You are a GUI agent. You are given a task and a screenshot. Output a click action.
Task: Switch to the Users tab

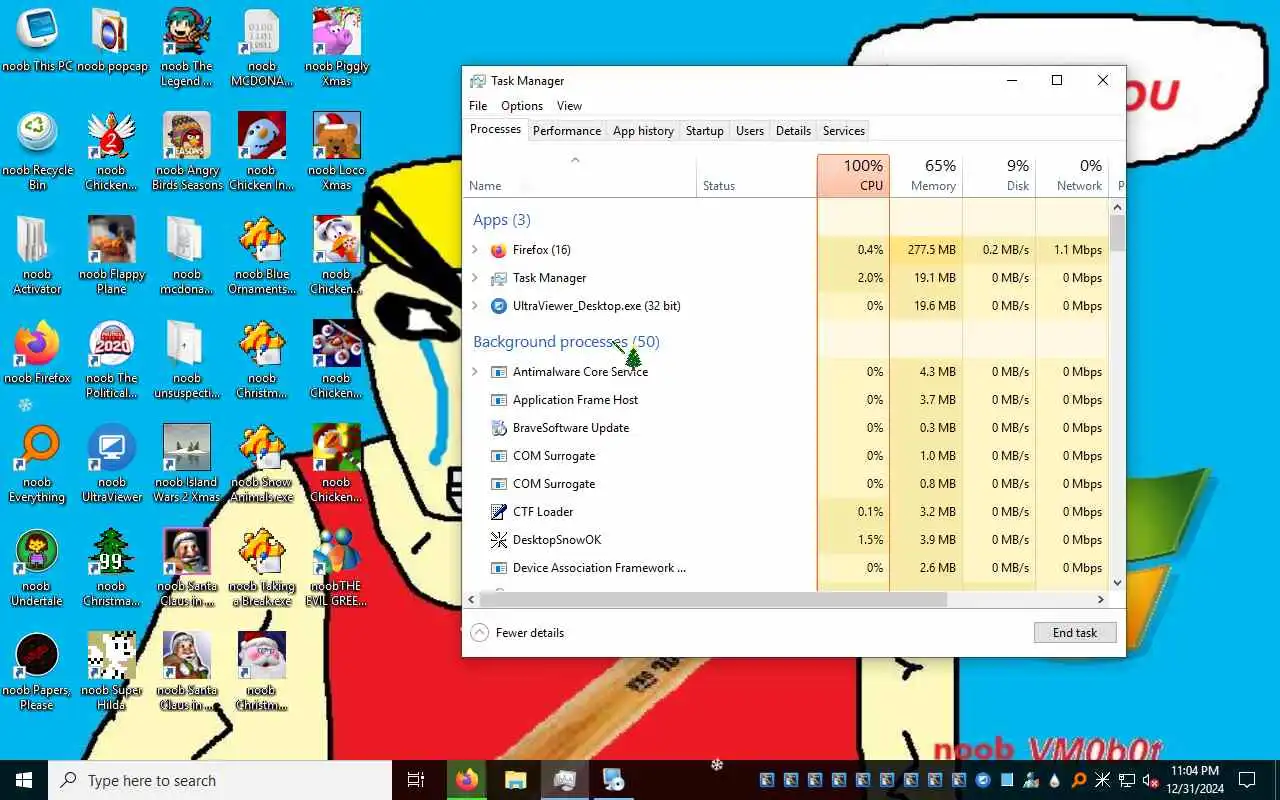750,131
